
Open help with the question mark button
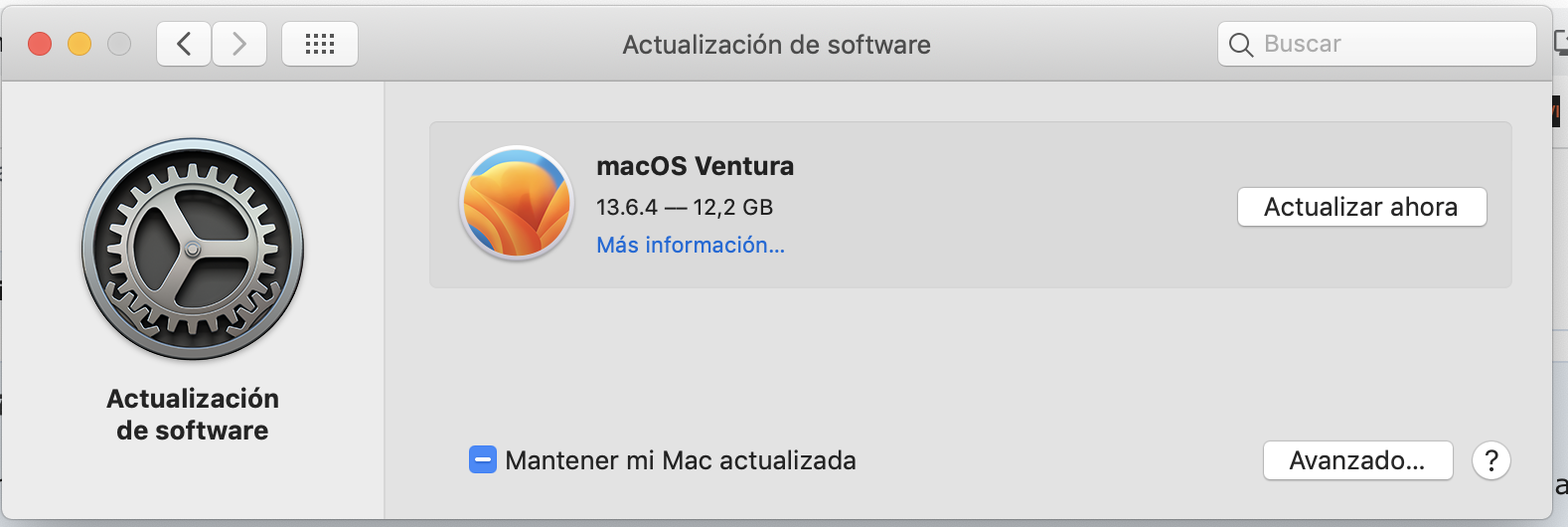pyautogui.click(x=1491, y=460)
